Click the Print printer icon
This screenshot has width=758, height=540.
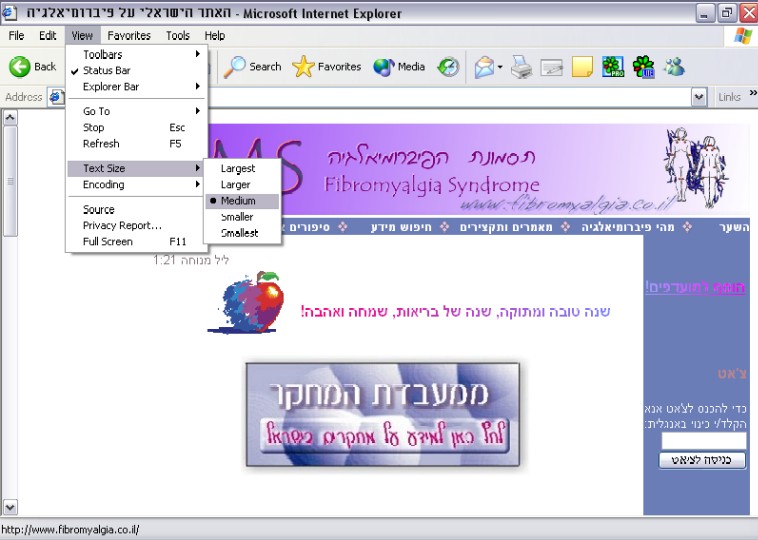(x=521, y=67)
